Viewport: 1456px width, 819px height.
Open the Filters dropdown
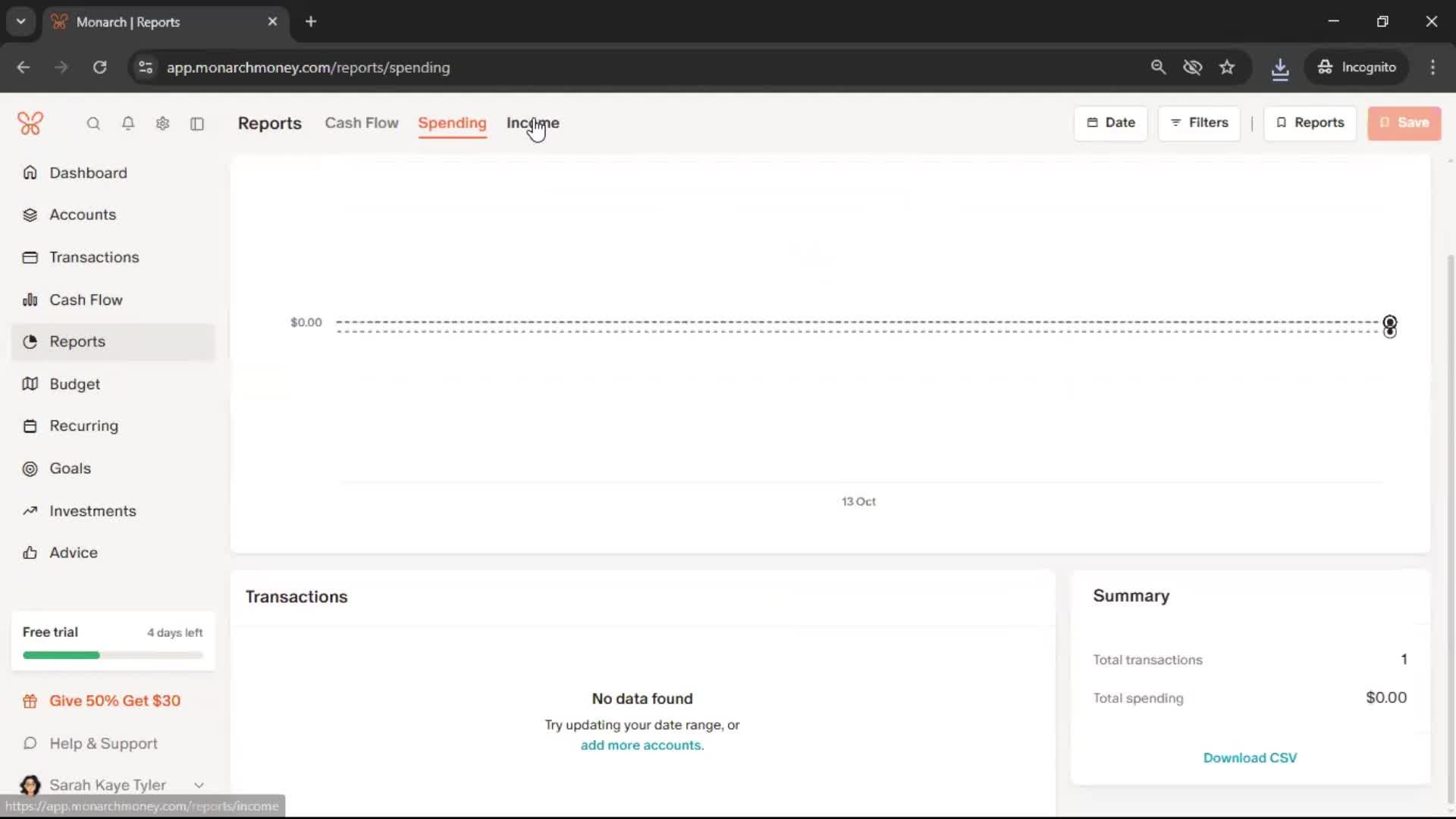tap(1199, 123)
